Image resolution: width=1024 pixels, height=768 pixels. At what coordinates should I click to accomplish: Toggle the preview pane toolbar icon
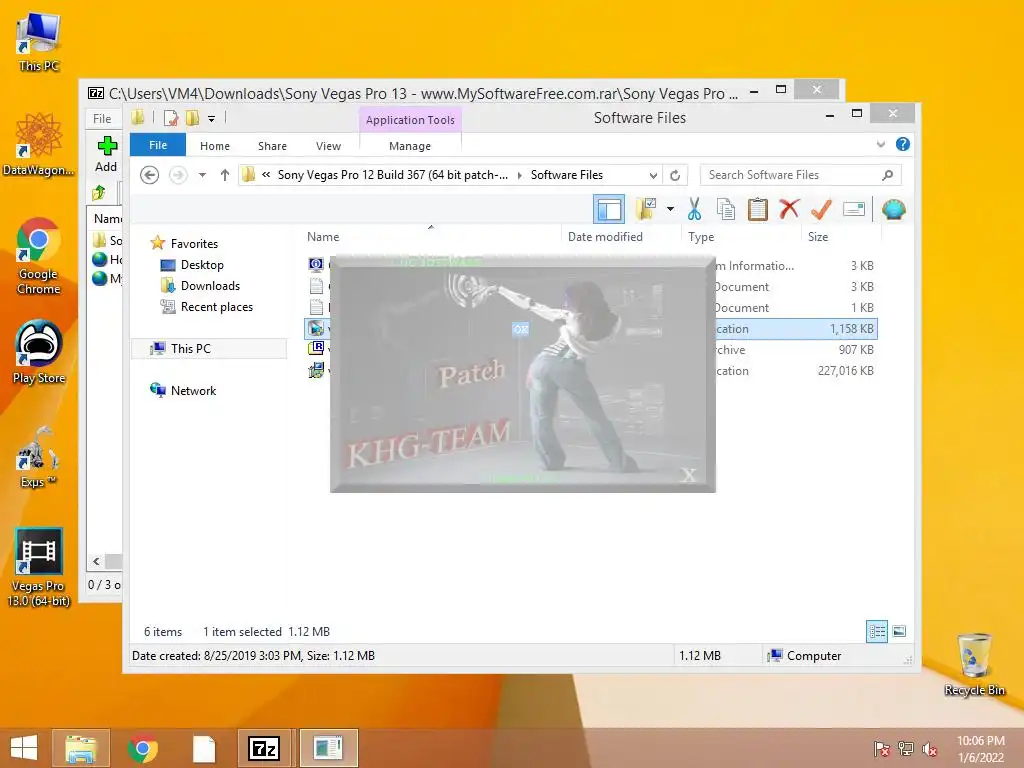click(609, 210)
